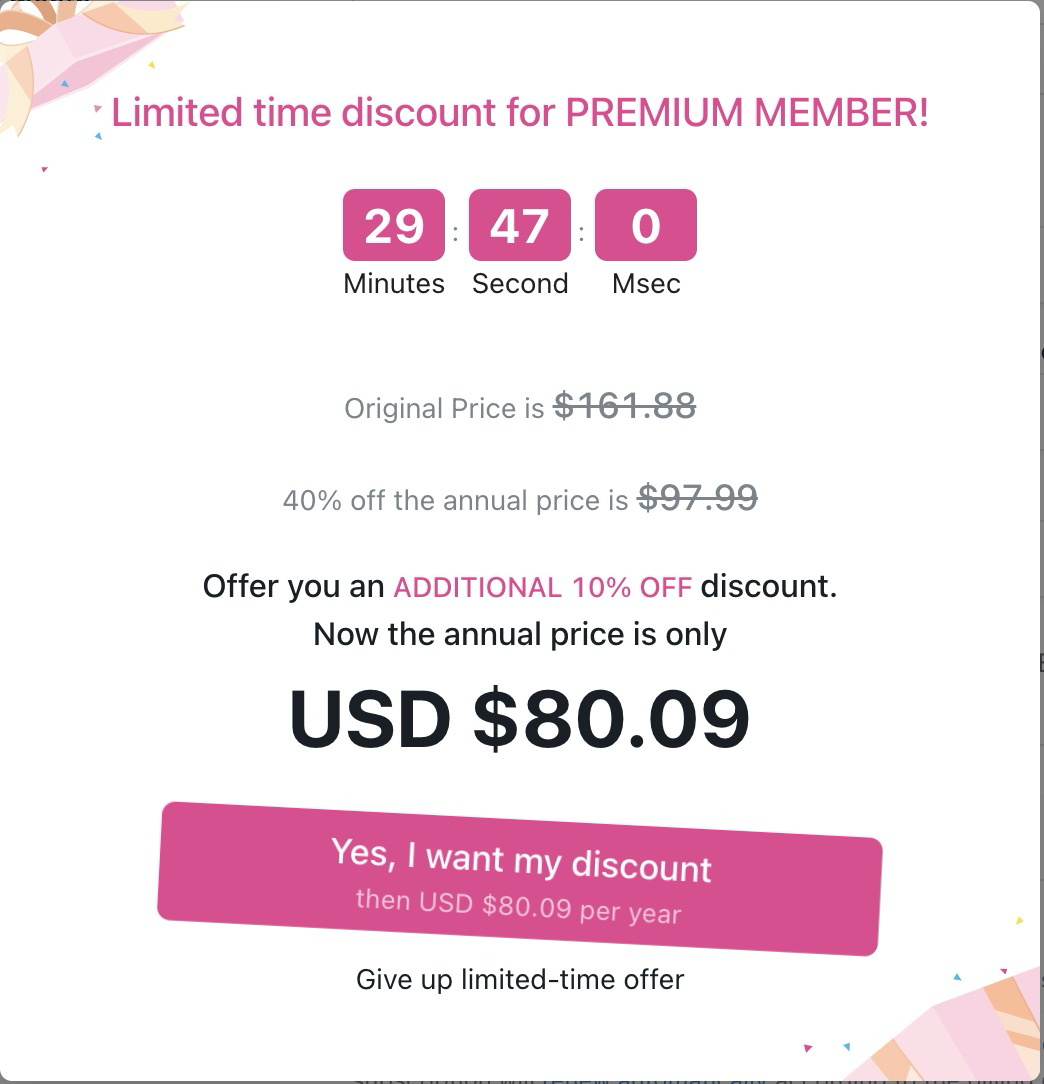Click the "Yes, I want my discount" button
Image resolution: width=1044 pixels, height=1084 pixels.
520,878
